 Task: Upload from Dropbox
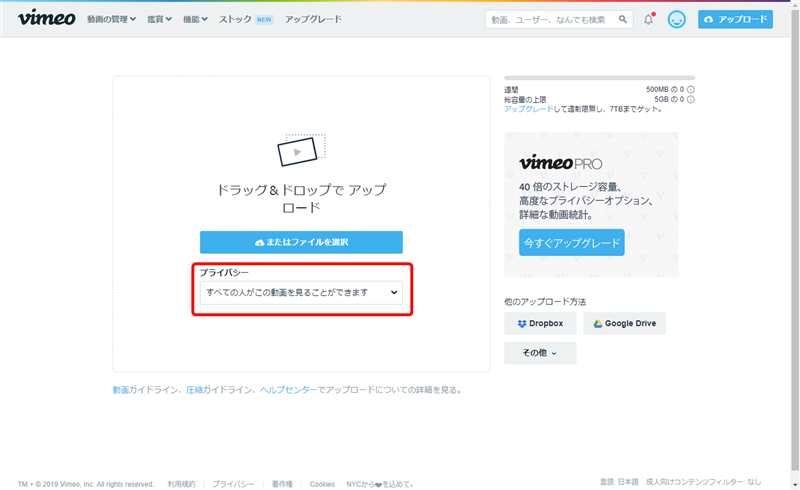pyautogui.click(x=540, y=324)
